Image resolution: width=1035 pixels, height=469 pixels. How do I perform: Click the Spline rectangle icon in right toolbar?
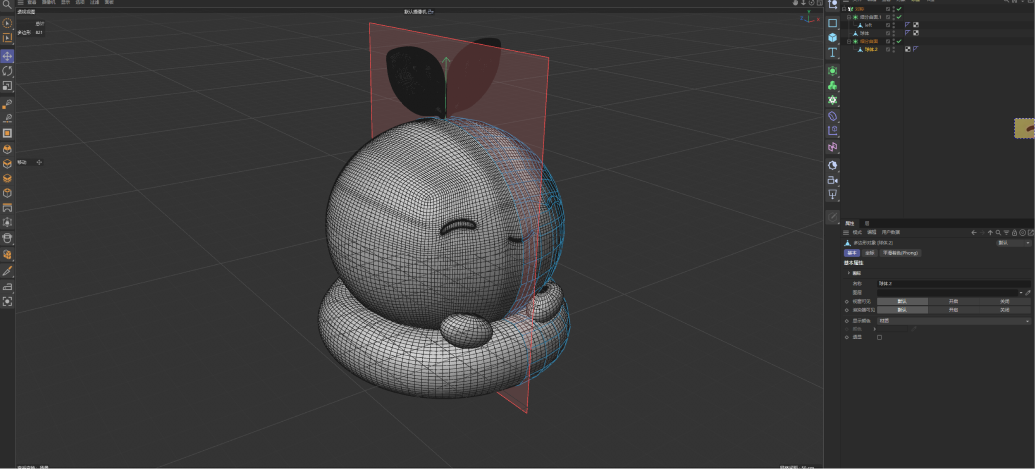(832, 23)
